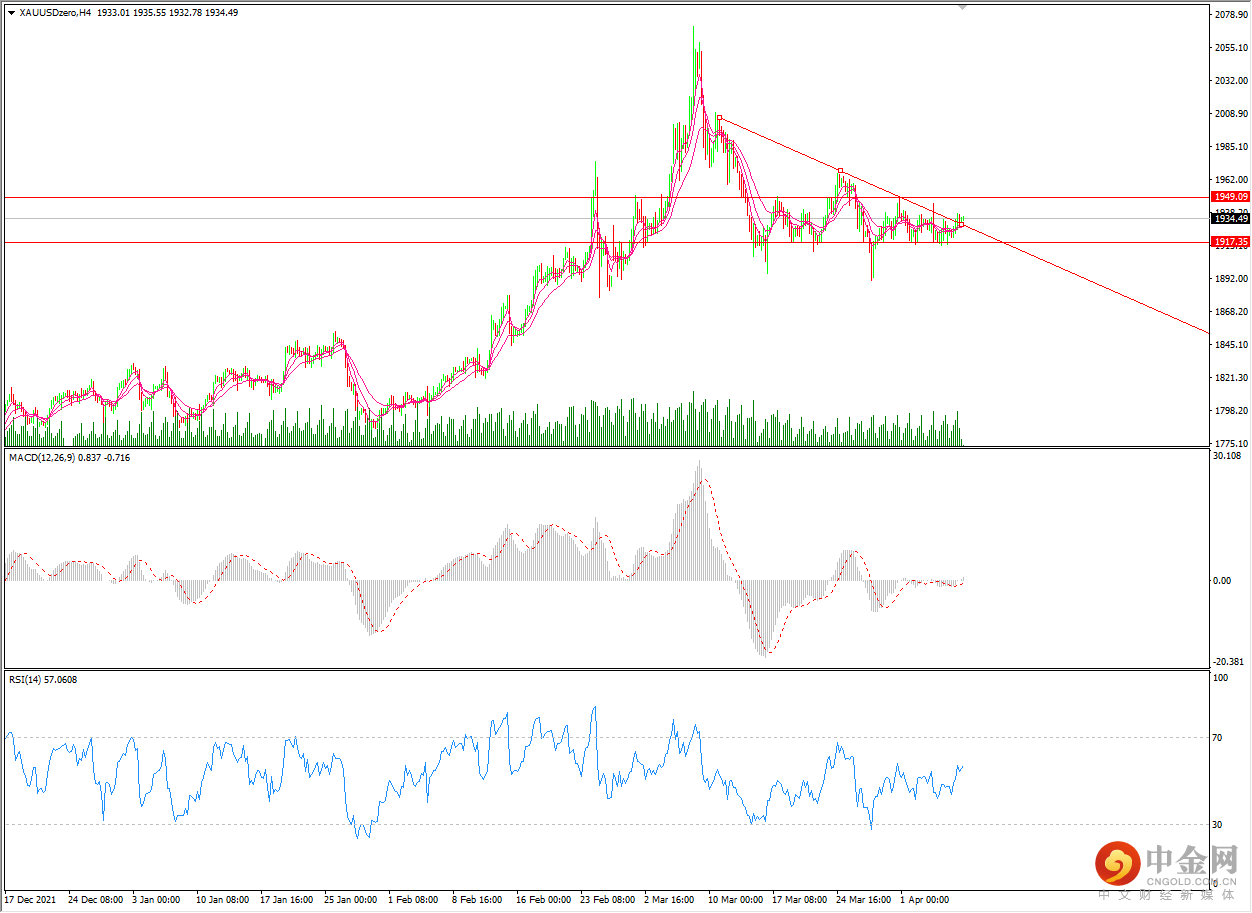Select the trendline's middle anchor at the 24 Mar peak

click(x=840, y=171)
